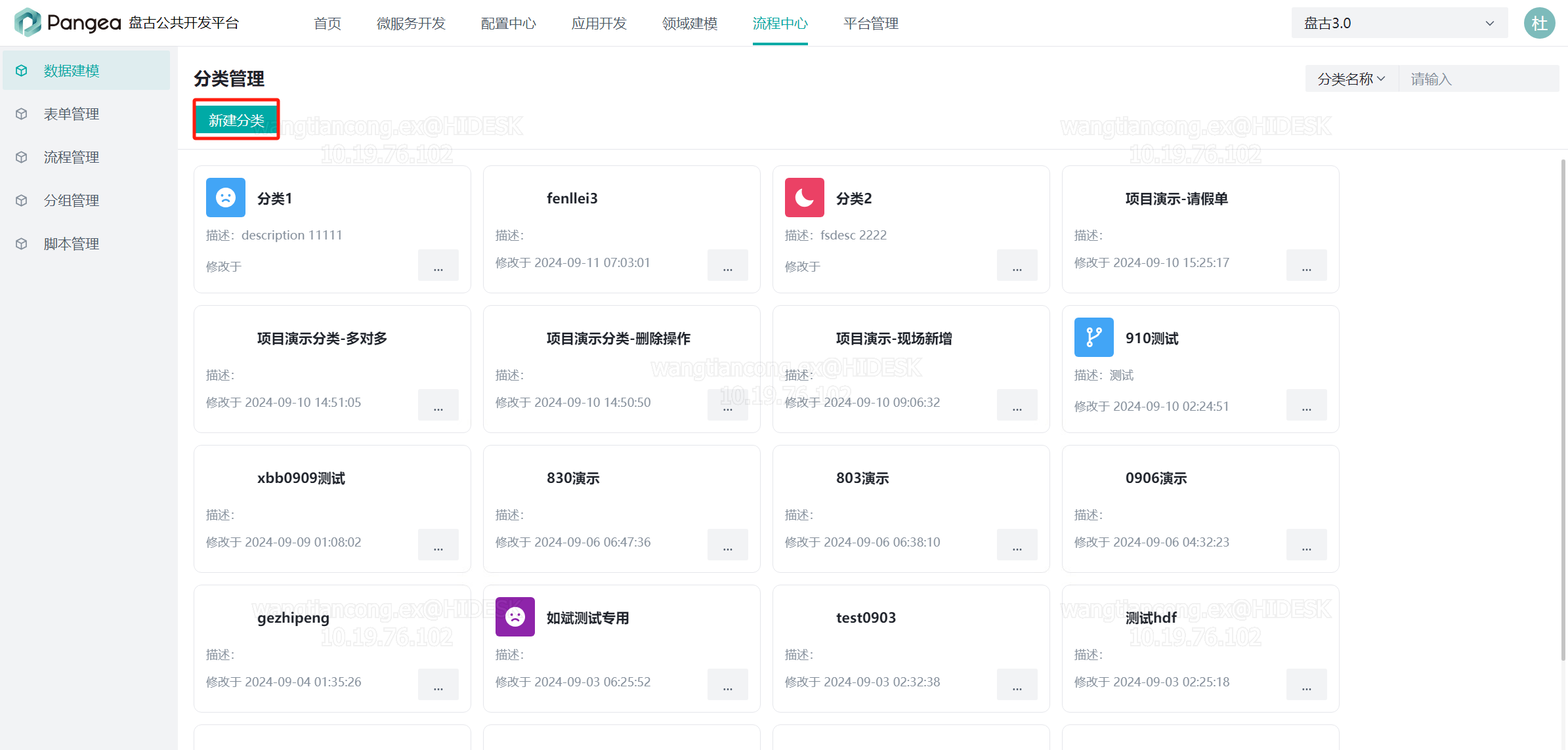
Task: Open the more menu on 如斌测试专用 card
Action: [728, 684]
